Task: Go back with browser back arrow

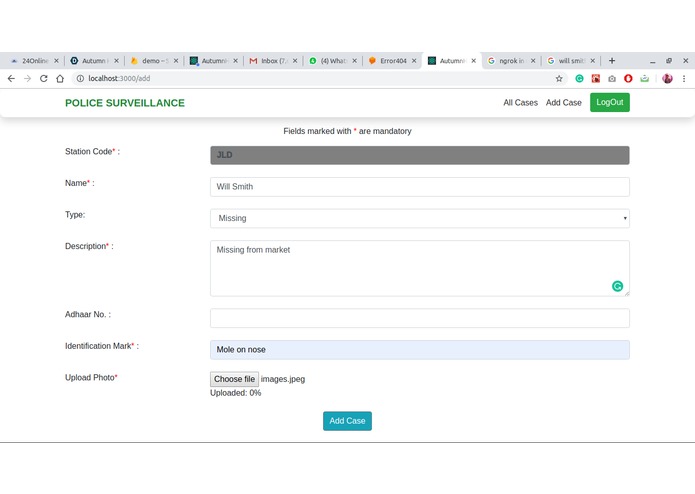Action: click(11, 78)
